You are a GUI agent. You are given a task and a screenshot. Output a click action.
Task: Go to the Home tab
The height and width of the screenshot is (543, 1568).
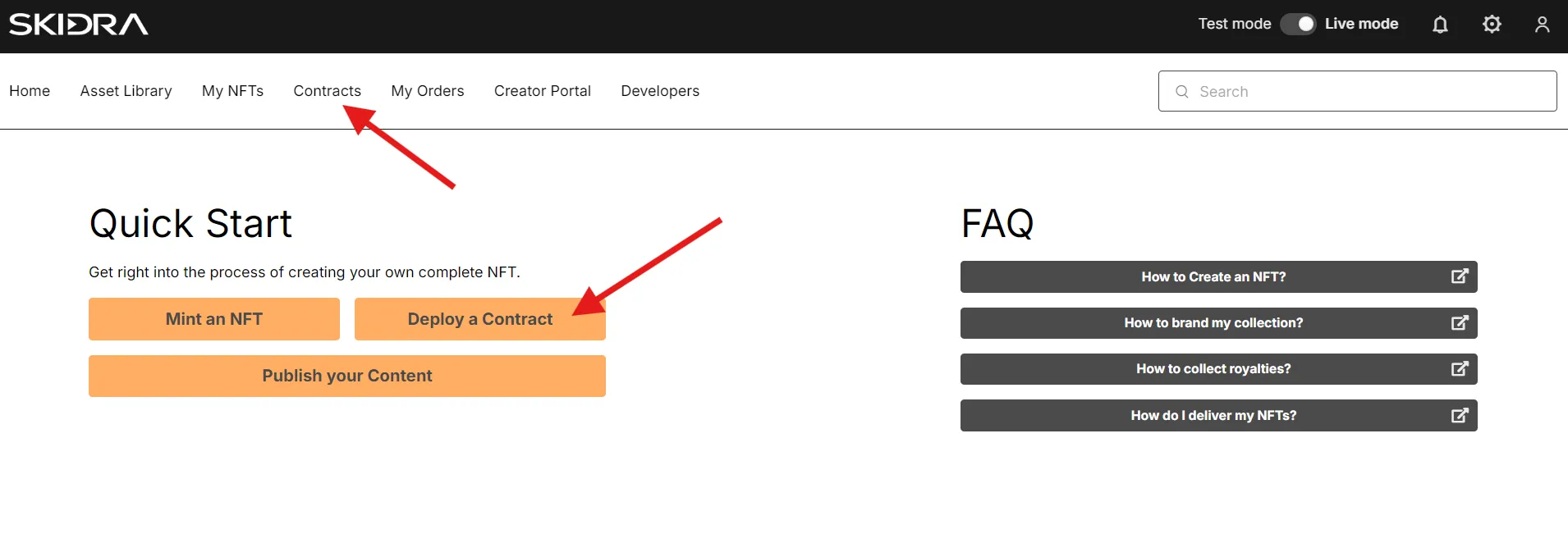pyautogui.click(x=30, y=91)
